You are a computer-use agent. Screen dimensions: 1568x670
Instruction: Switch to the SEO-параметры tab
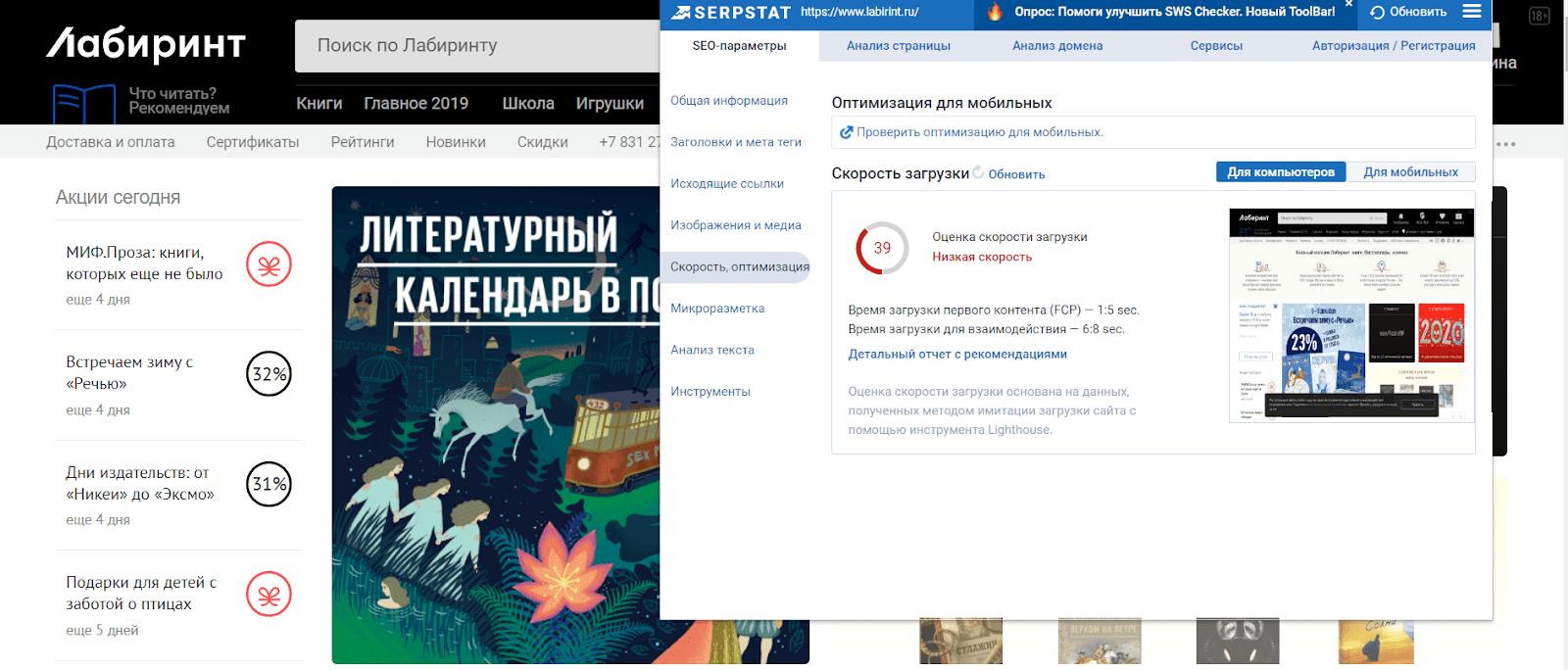(739, 45)
